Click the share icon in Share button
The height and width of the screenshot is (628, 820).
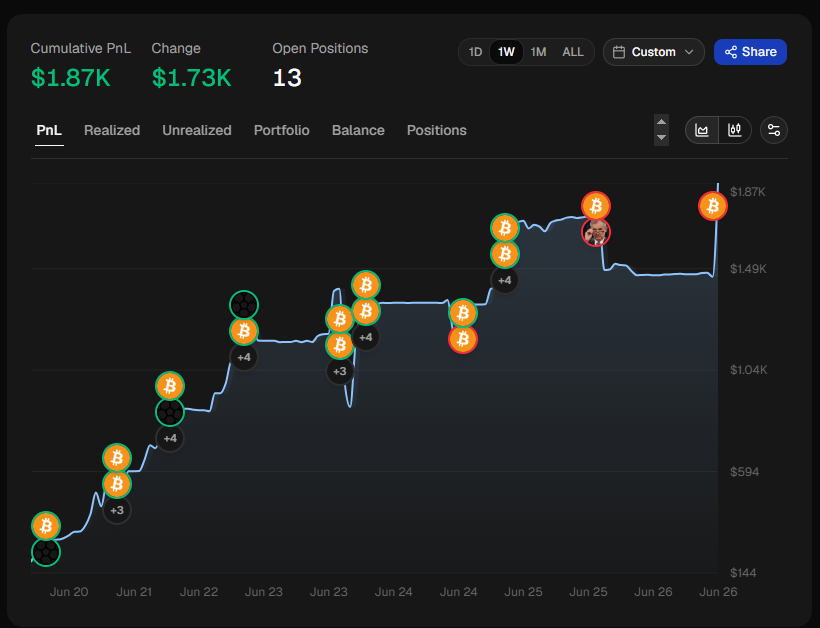pyautogui.click(x=731, y=52)
